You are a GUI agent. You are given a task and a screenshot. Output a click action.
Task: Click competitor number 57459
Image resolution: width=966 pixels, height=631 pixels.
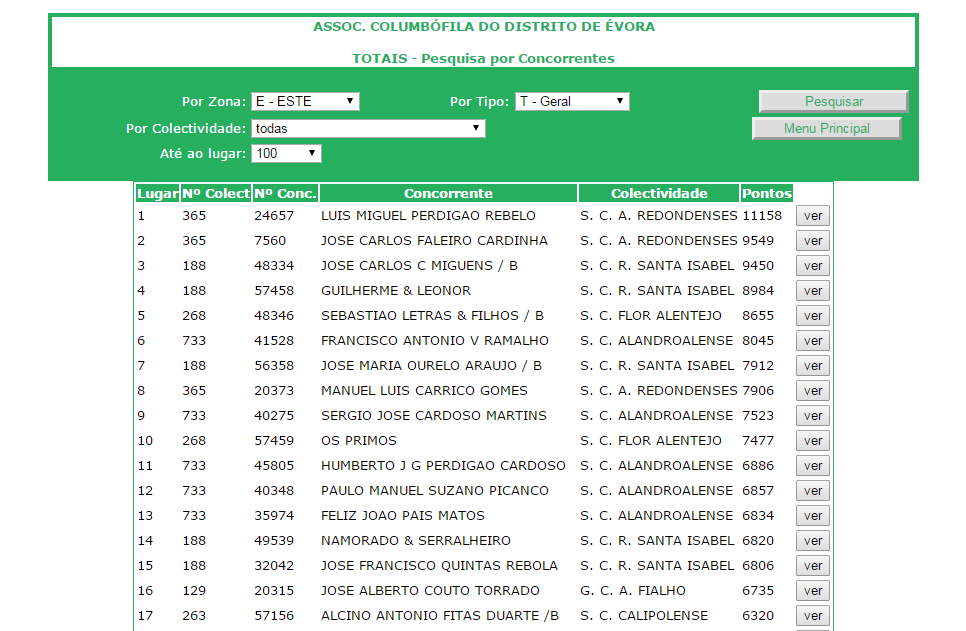click(x=274, y=441)
